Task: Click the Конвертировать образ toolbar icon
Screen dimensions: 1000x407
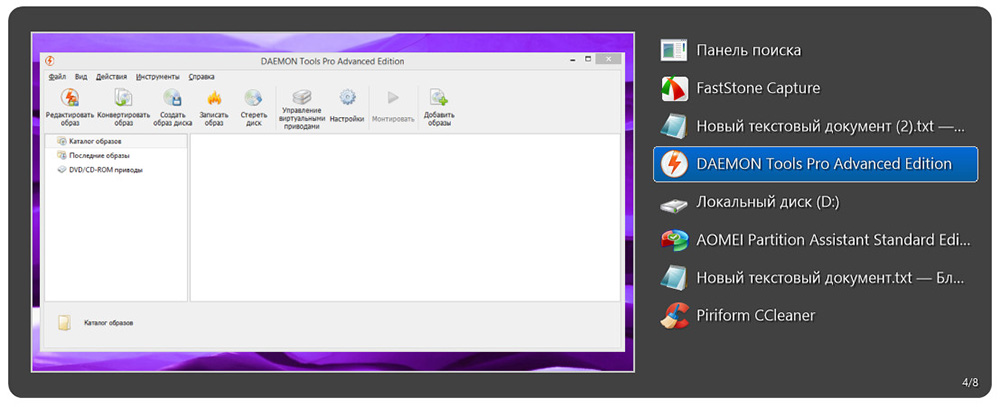Action: [123, 98]
